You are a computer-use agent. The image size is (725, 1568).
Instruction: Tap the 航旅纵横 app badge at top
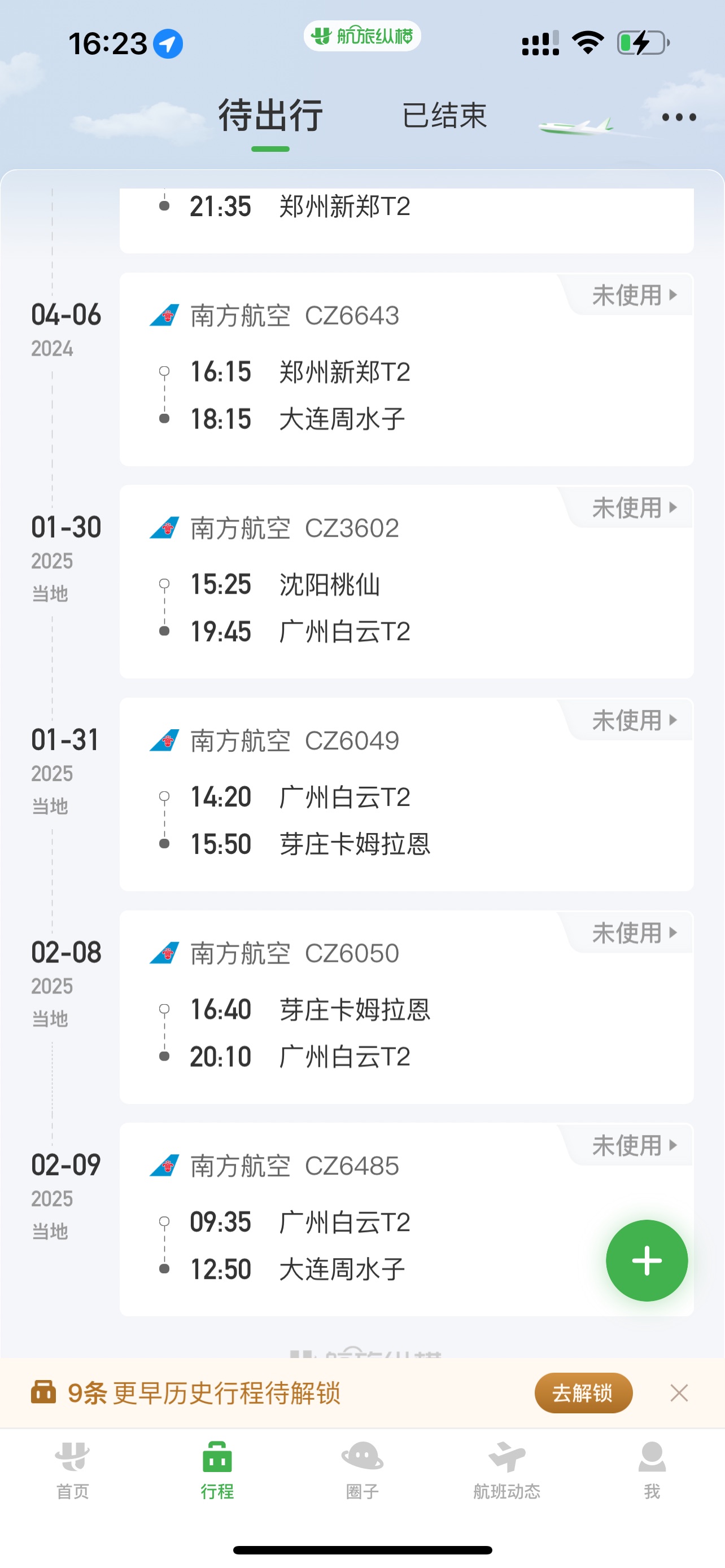point(362,36)
